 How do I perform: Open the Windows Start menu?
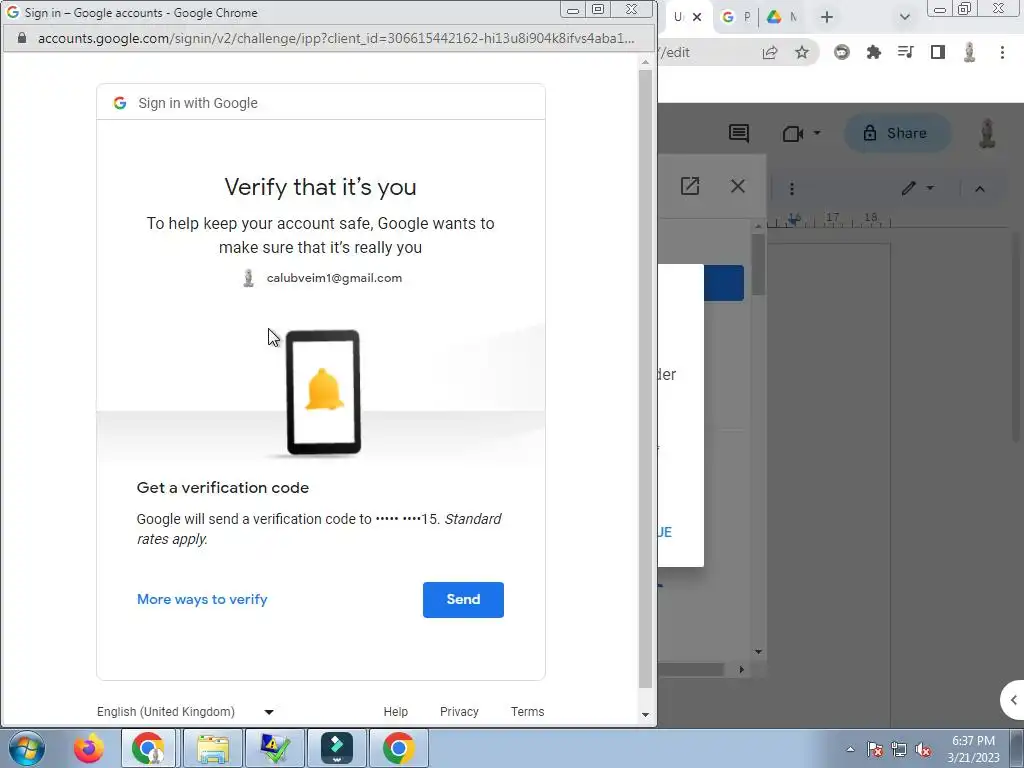pos(27,748)
